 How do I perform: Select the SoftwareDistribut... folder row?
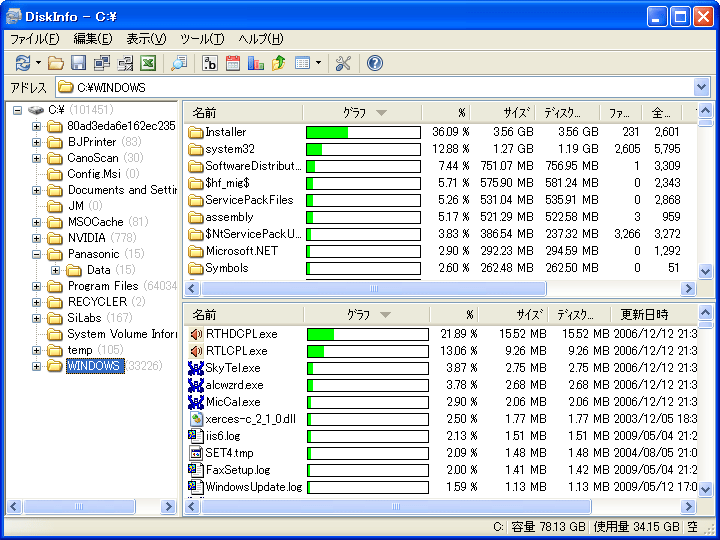439,166
